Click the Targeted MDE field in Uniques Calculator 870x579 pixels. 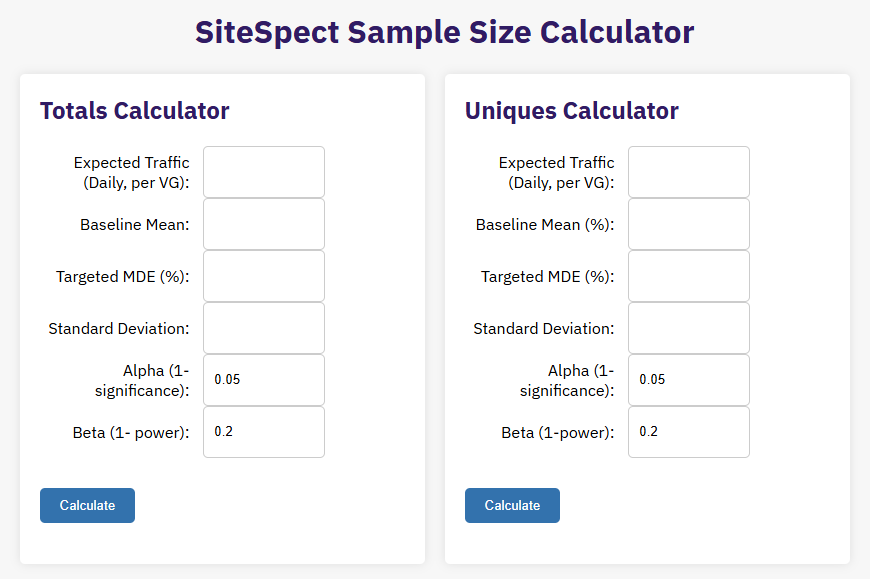[x=688, y=275]
